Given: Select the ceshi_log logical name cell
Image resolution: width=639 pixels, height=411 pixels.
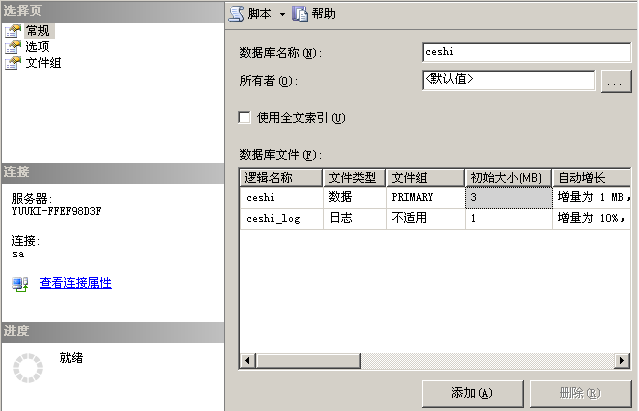Looking at the screenshot, I should click(281, 219).
